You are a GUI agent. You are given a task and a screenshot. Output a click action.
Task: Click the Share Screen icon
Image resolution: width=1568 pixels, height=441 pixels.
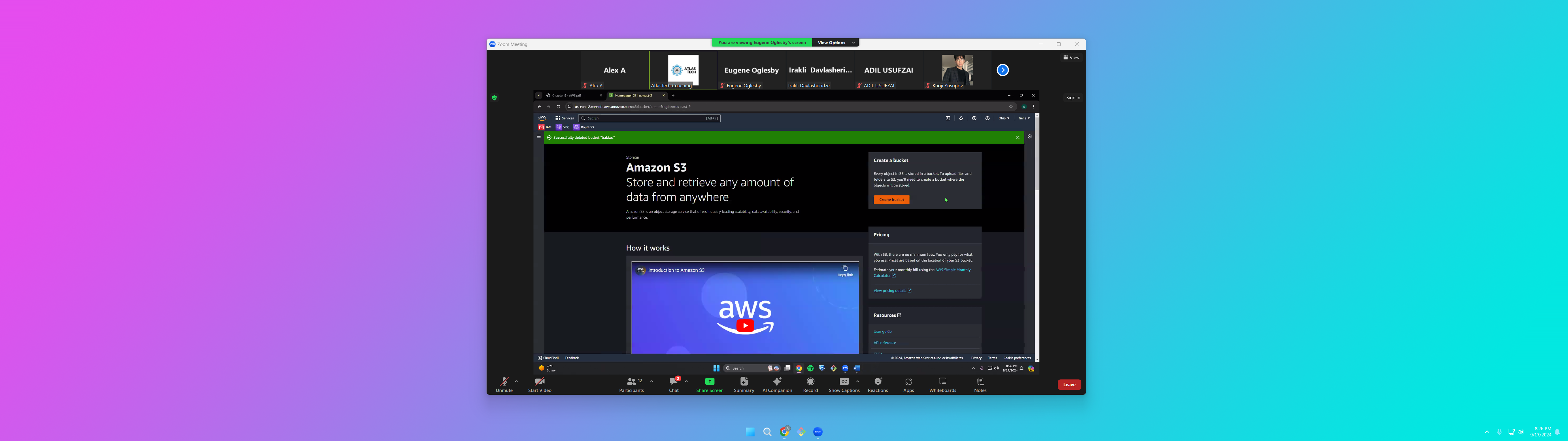coord(710,381)
